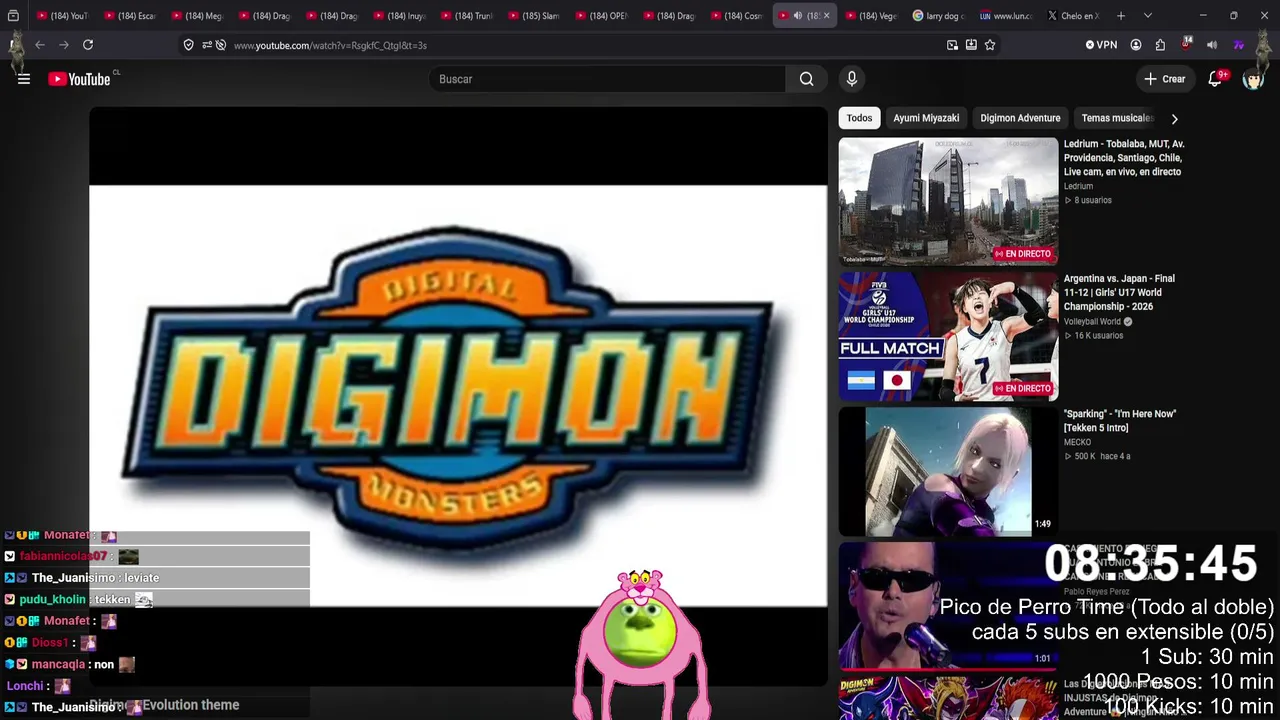
Task: Go back to the previous page
Action: pos(40,45)
